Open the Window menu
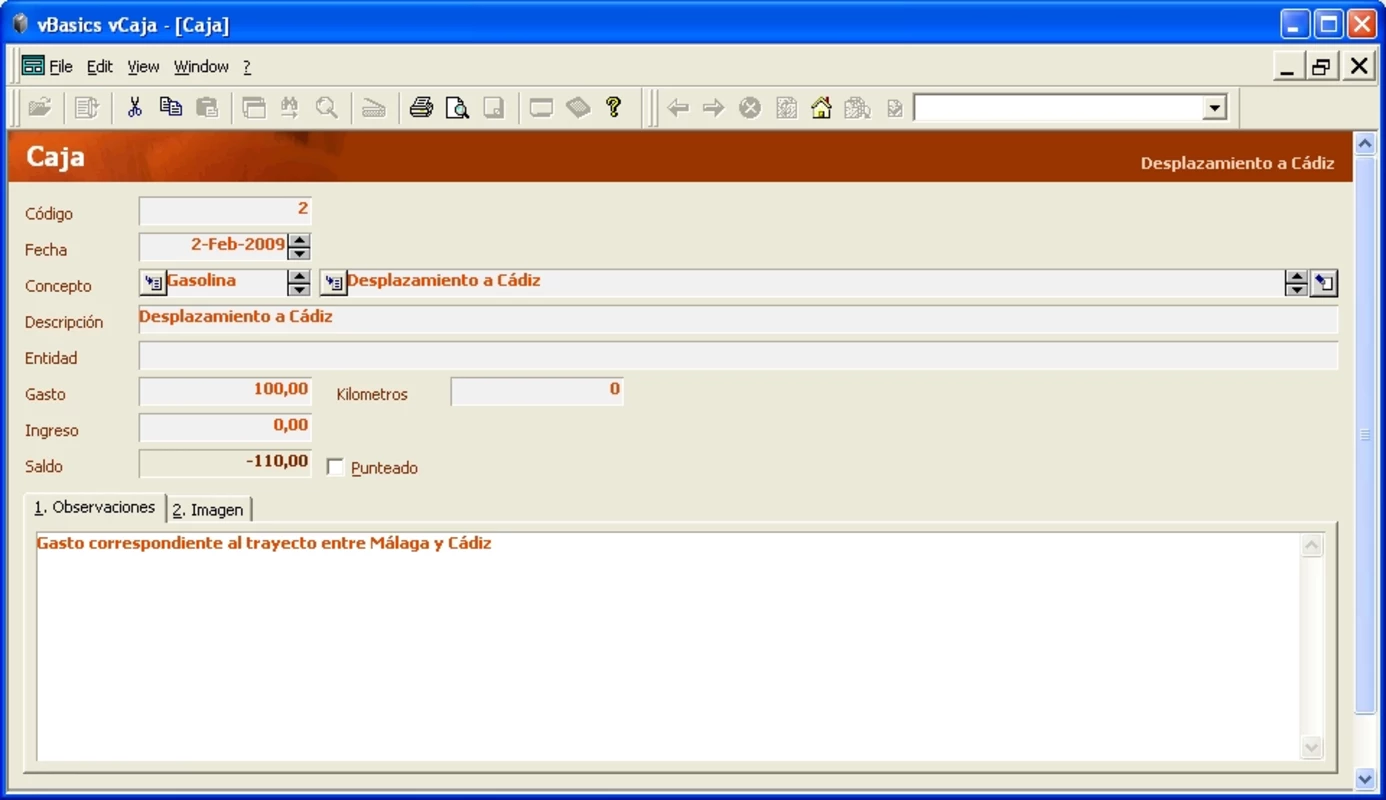The height and width of the screenshot is (800, 1386). tap(201, 67)
